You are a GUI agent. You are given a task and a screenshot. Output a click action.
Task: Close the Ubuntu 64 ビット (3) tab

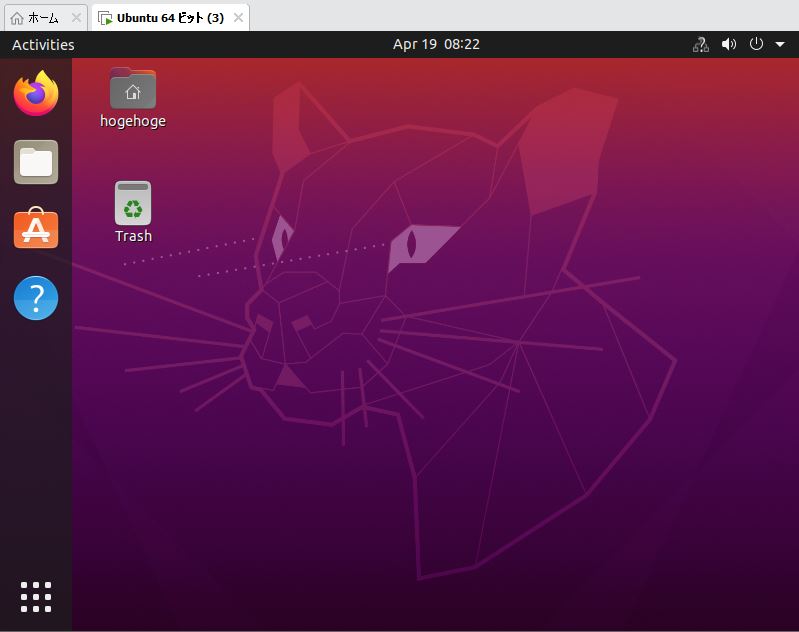[238, 18]
